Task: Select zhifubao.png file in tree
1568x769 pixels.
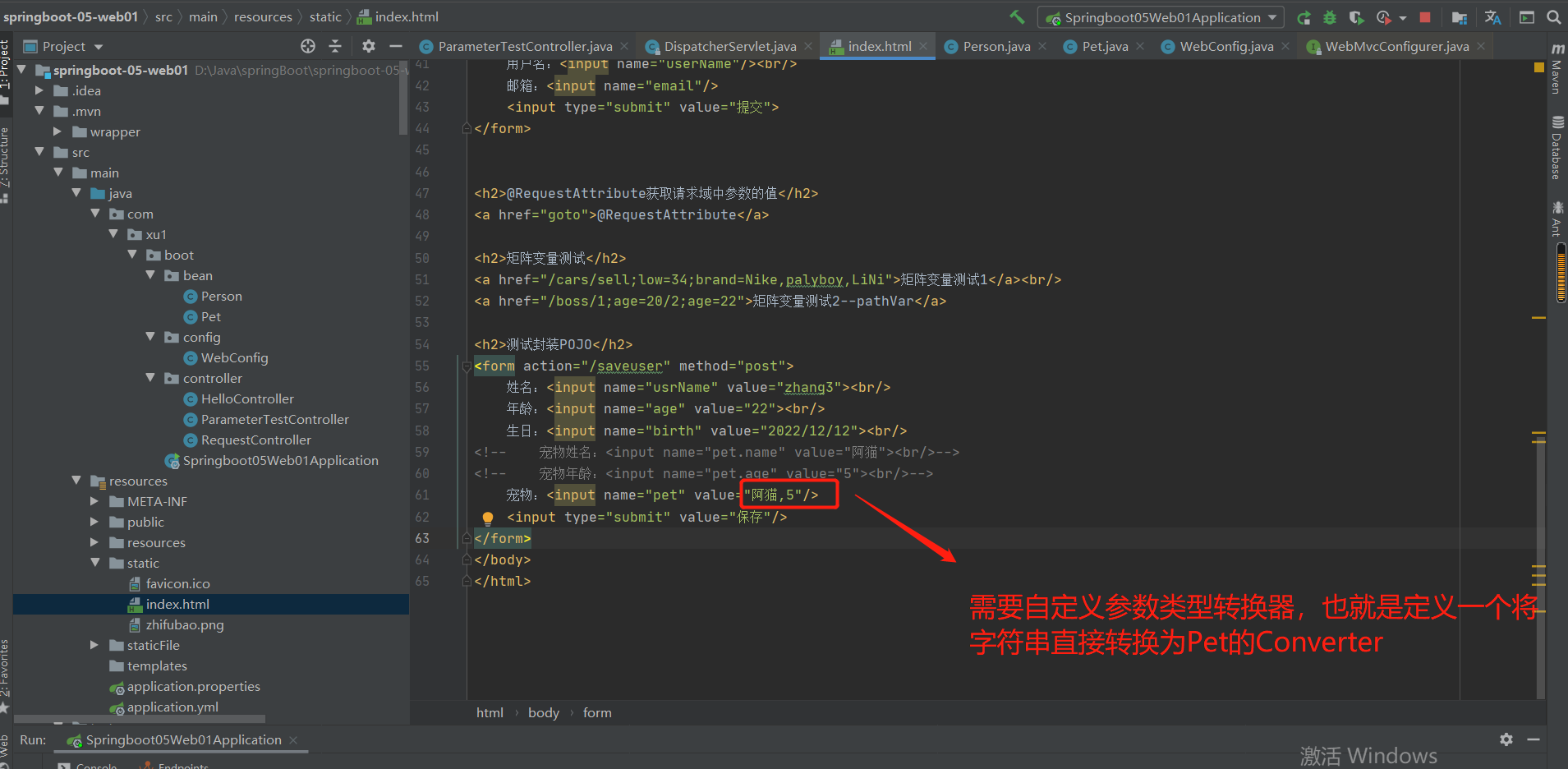Action: point(184,624)
